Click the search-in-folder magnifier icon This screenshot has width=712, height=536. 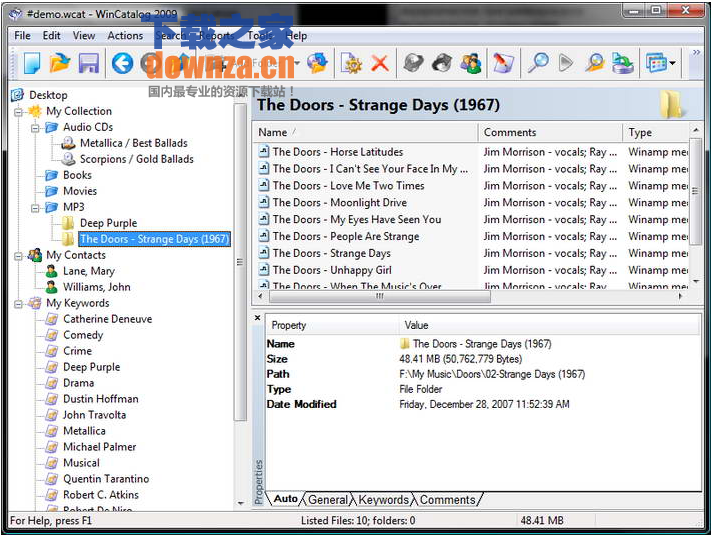coord(594,63)
